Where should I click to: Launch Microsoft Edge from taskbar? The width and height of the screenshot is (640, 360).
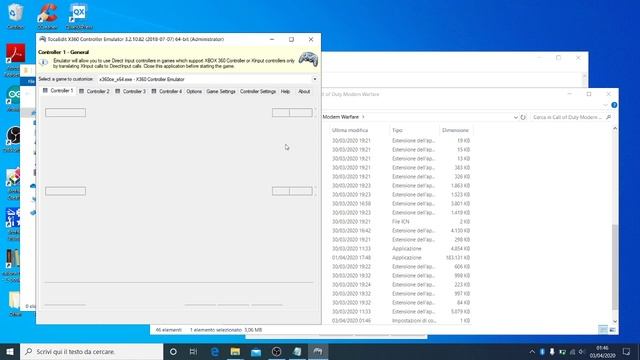[x=215, y=351]
